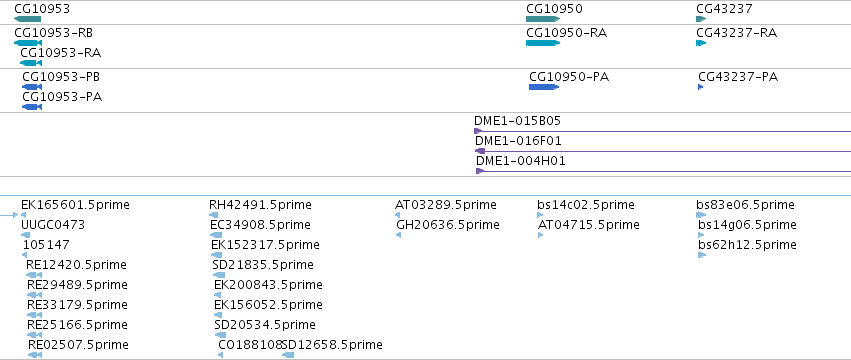Select the DME1-015B05 feature arrowhead
Screen dimensions: 851x360
(x=478, y=131)
